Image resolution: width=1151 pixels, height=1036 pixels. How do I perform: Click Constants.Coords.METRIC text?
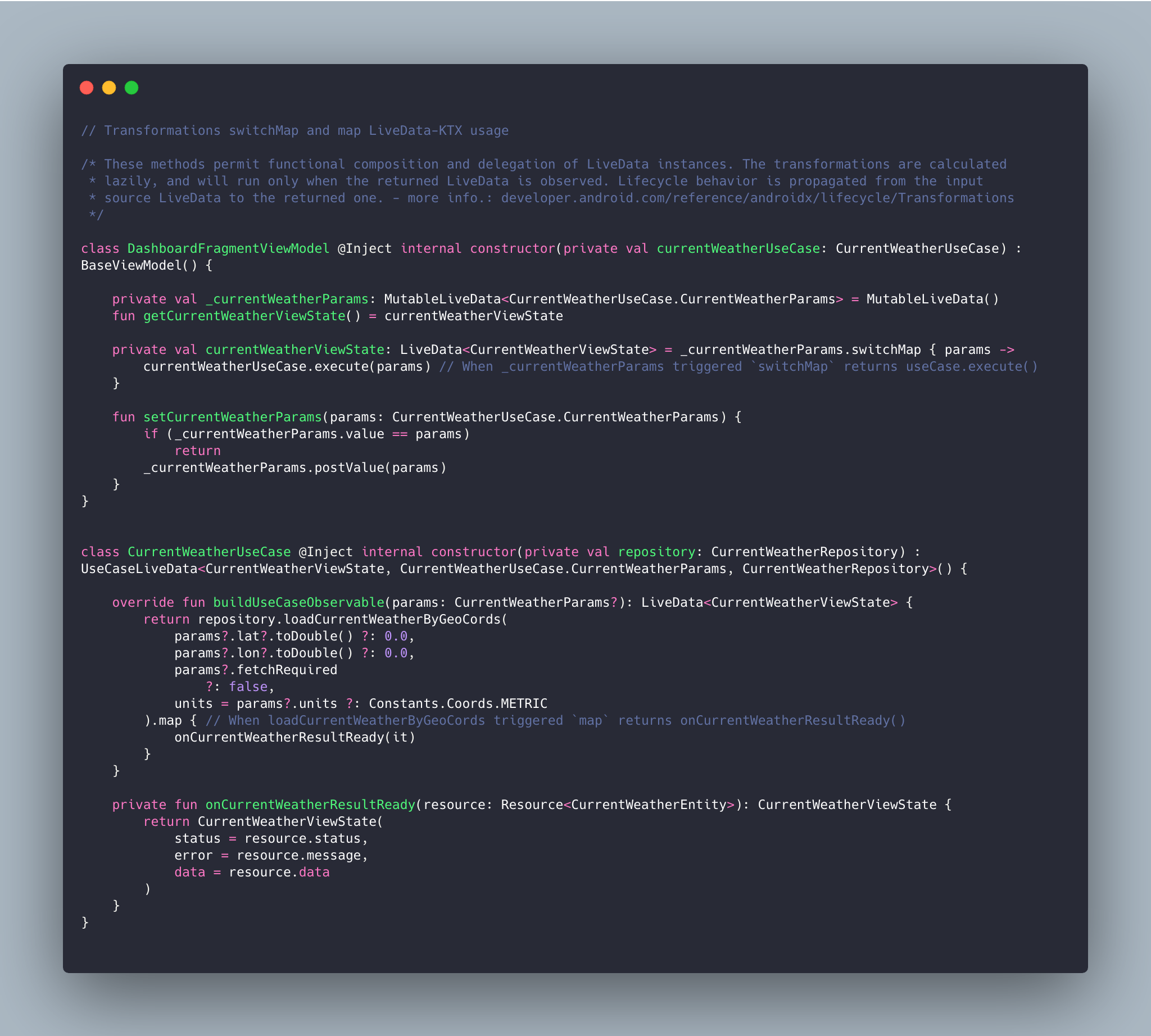[x=457, y=703]
